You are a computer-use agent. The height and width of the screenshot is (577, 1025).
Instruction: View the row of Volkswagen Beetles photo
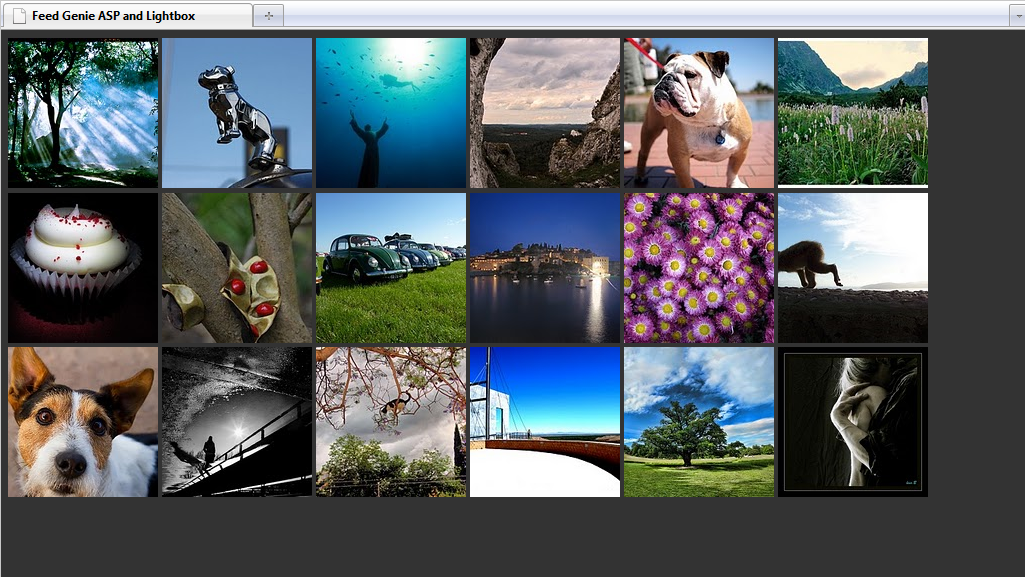pos(391,267)
